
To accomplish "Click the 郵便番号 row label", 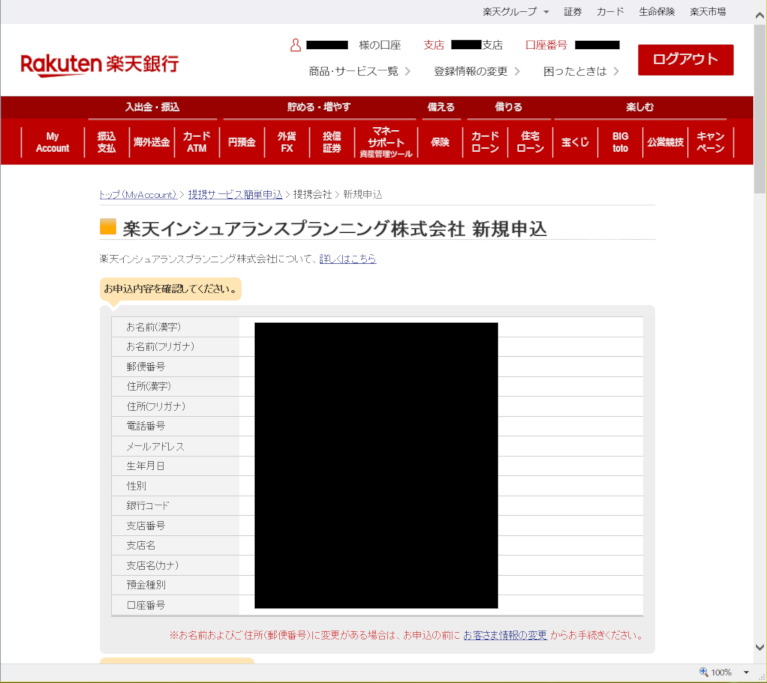I will (146, 366).
